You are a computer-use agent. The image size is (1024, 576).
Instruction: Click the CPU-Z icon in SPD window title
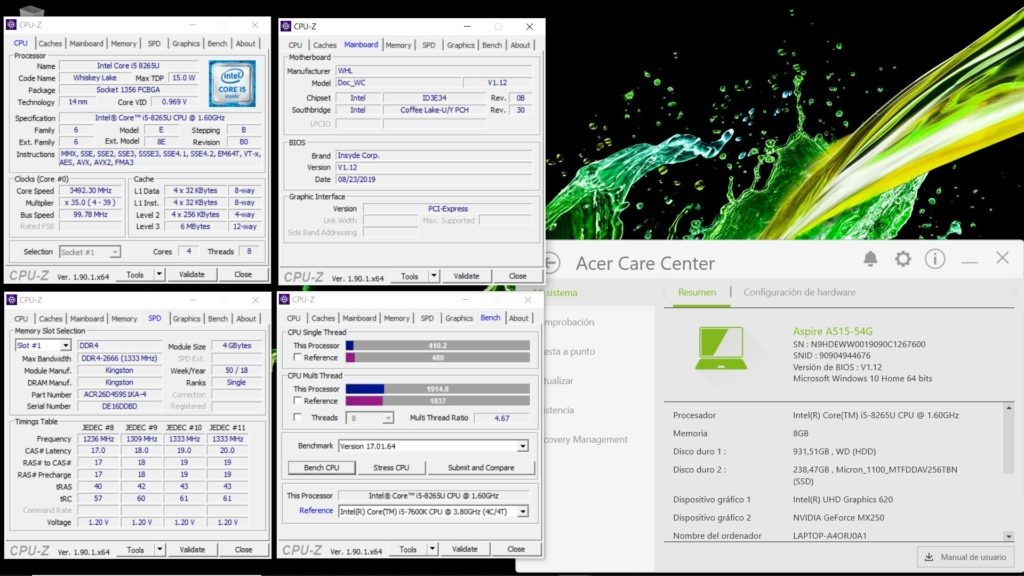(11, 300)
